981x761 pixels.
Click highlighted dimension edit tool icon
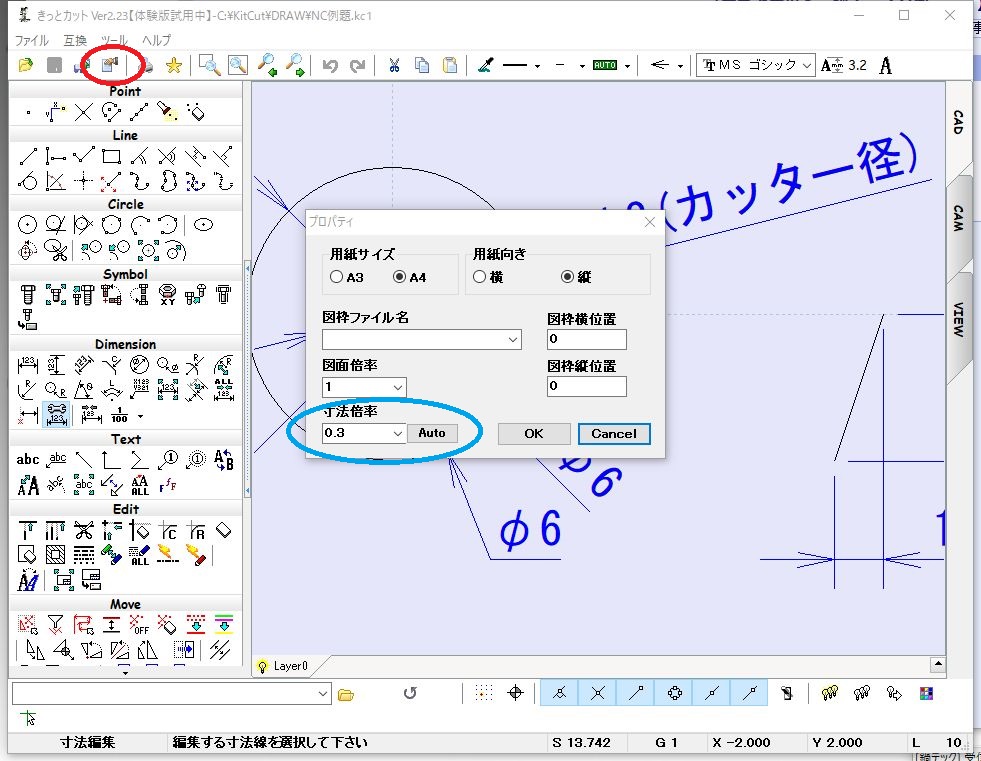coord(56,414)
